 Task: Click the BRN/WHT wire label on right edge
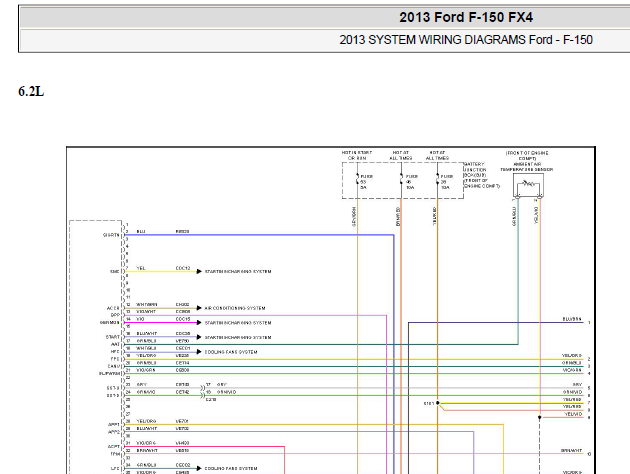coord(571,451)
